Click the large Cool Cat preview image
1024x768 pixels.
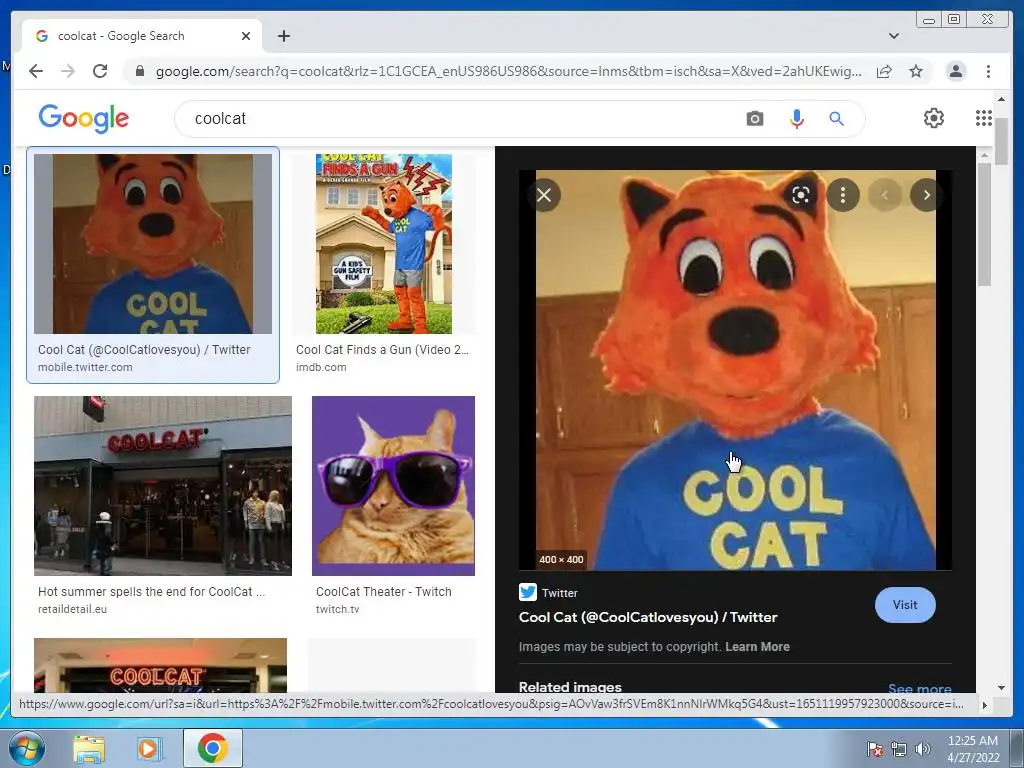(x=735, y=370)
